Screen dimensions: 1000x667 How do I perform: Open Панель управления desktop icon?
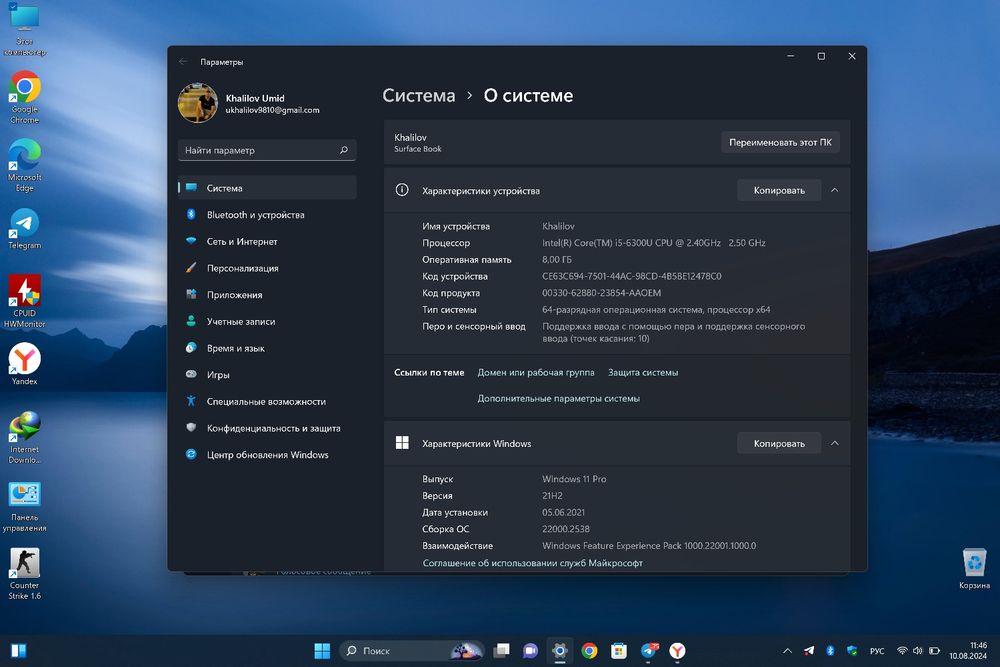coord(24,506)
